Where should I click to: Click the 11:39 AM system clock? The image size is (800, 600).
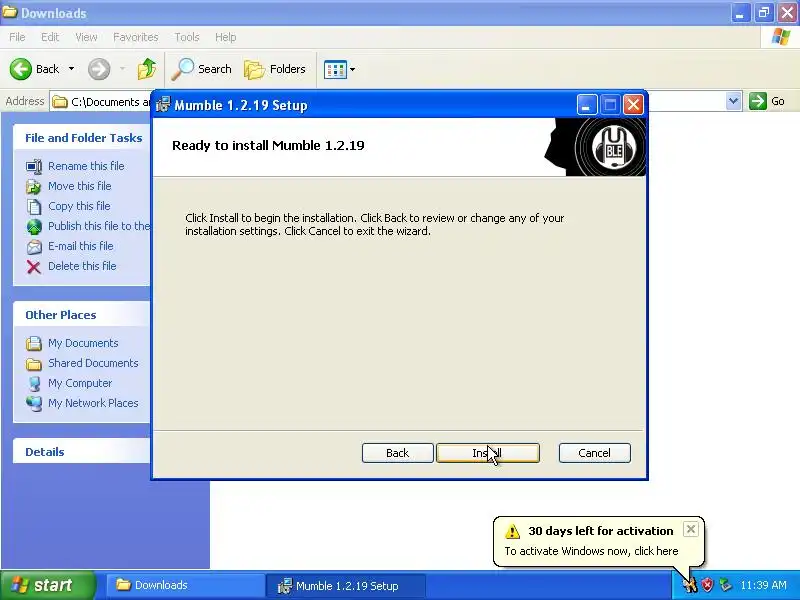(763, 585)
